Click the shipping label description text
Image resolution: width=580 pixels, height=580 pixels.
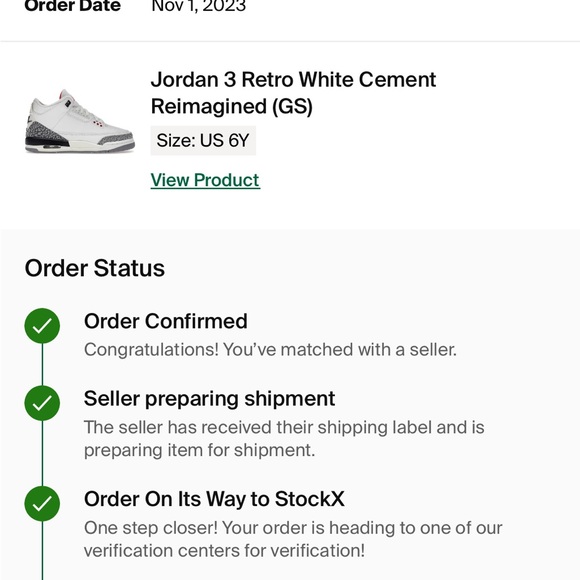click(284, 439)
